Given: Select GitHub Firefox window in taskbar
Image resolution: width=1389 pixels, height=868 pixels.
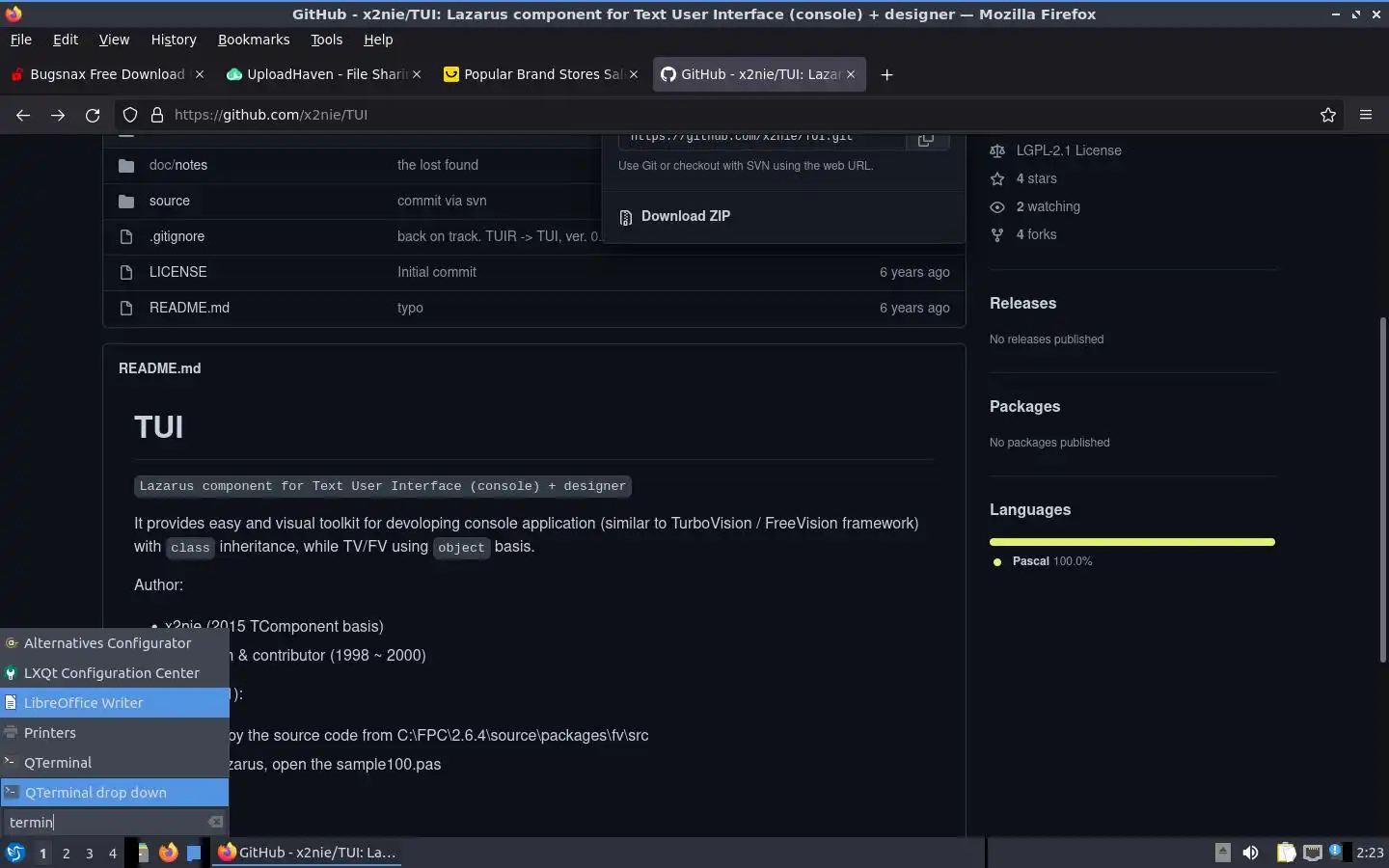Looking at the screenshot, I should pyautogui.click(x=307, y=853).
